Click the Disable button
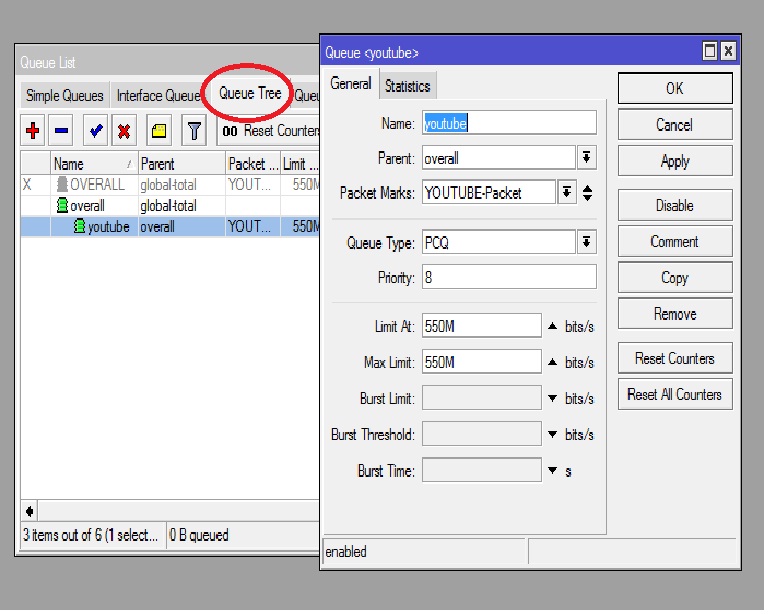This screenshot has width=768, height=614. (675, 206)
